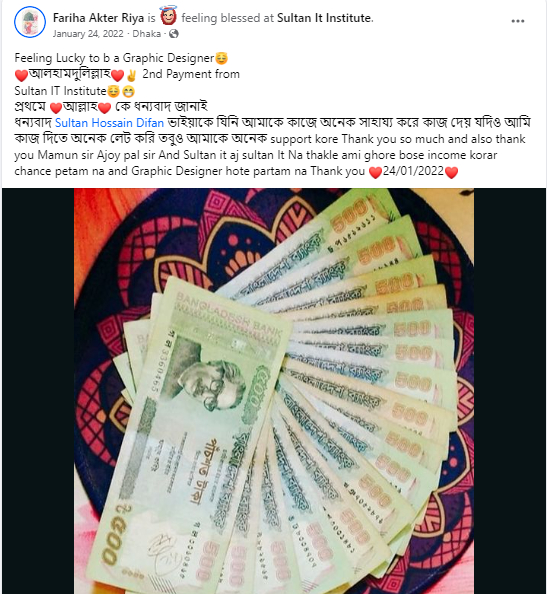Image resolution: width=547 pixels, height=594 pixels.
Task: Open tagged profile Sultan Hossain Difan
Action: pyautogui.click(x=109, y=123)
